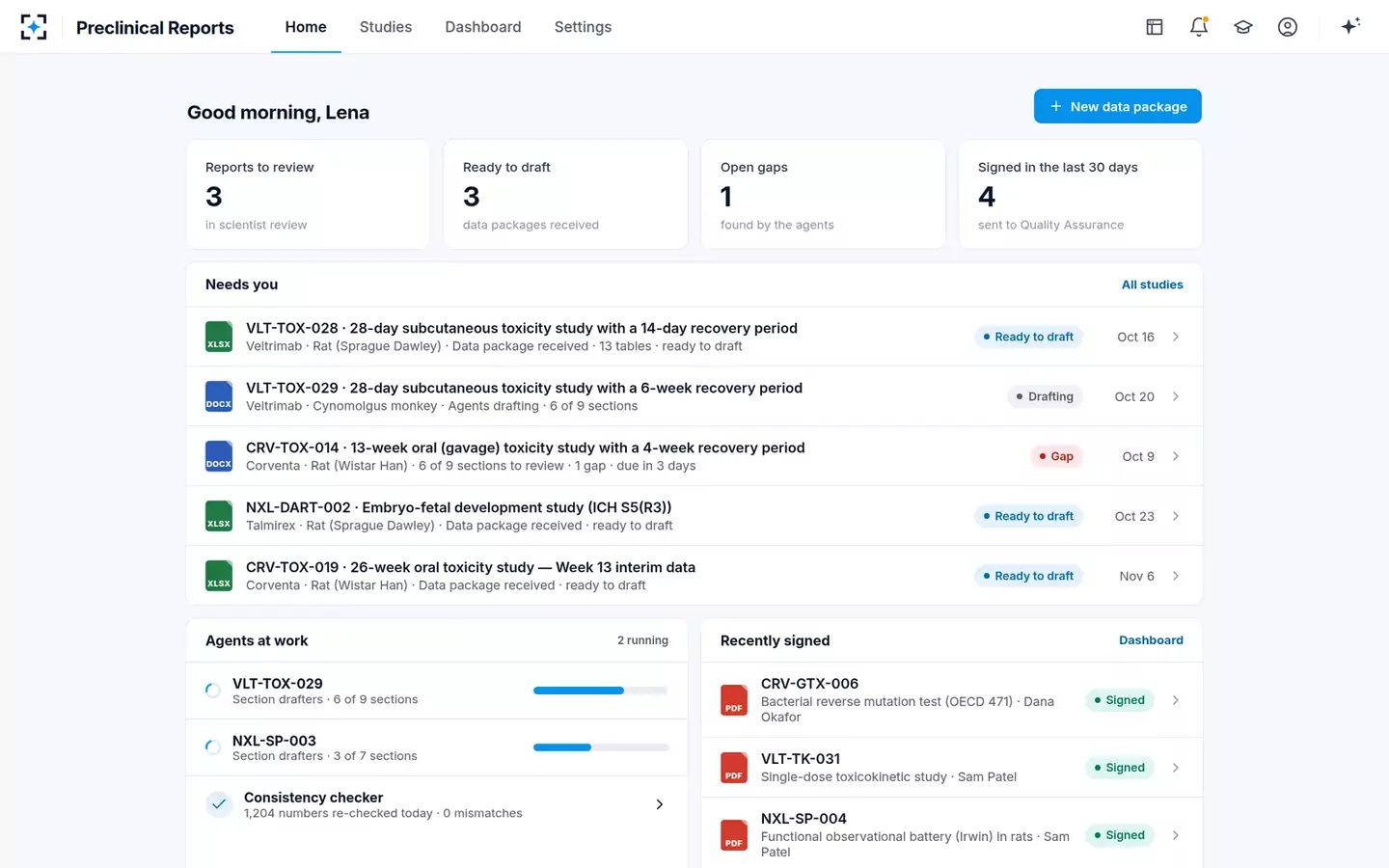Image resolution: width=1389 pixels, height=868 pixels.
Task: Open the Reports to review card
Action: pyautogui.click(x=309, y=195)
